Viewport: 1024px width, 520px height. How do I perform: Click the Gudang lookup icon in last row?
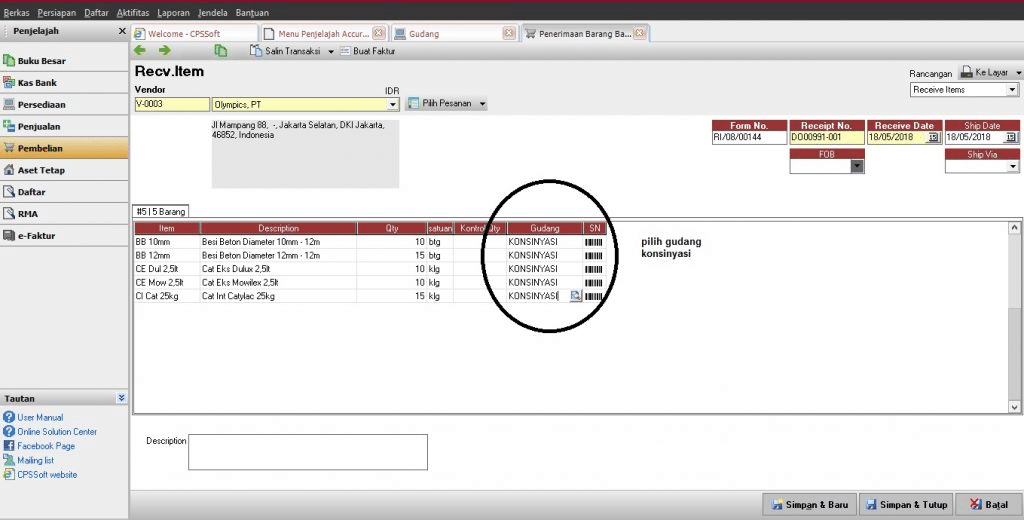coord(575,297)
